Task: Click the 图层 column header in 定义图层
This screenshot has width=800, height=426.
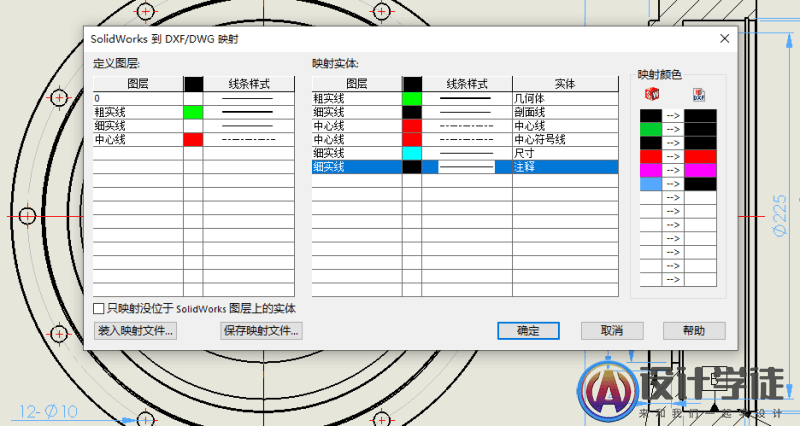Action: point(138,84)
